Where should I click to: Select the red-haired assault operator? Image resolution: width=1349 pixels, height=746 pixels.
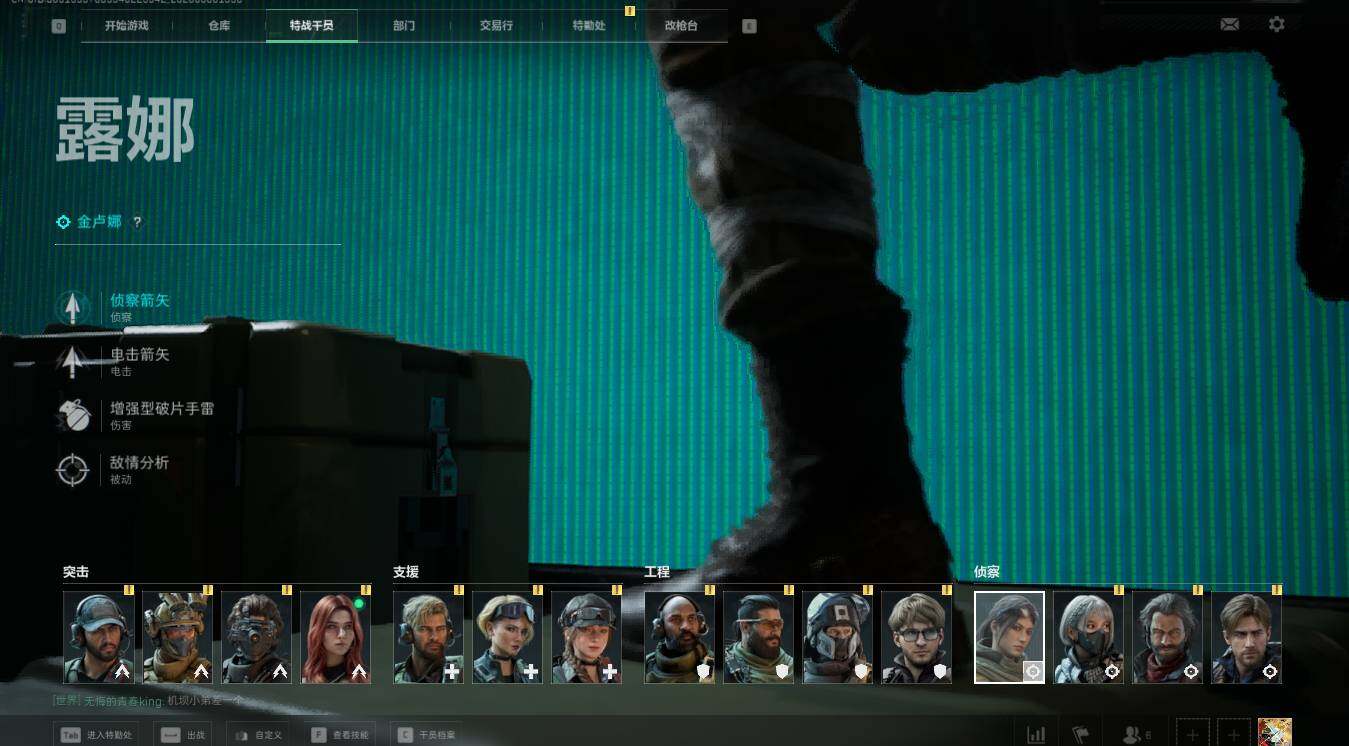tap(335, 637)
